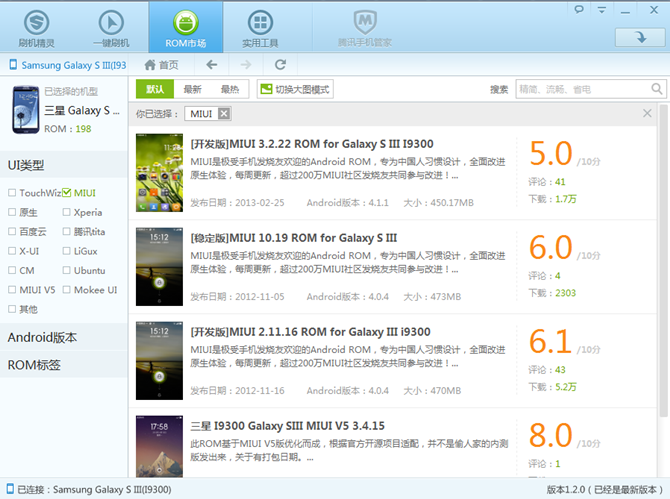
Task: Click the magnifier search icon
Action: click(657, 89)
